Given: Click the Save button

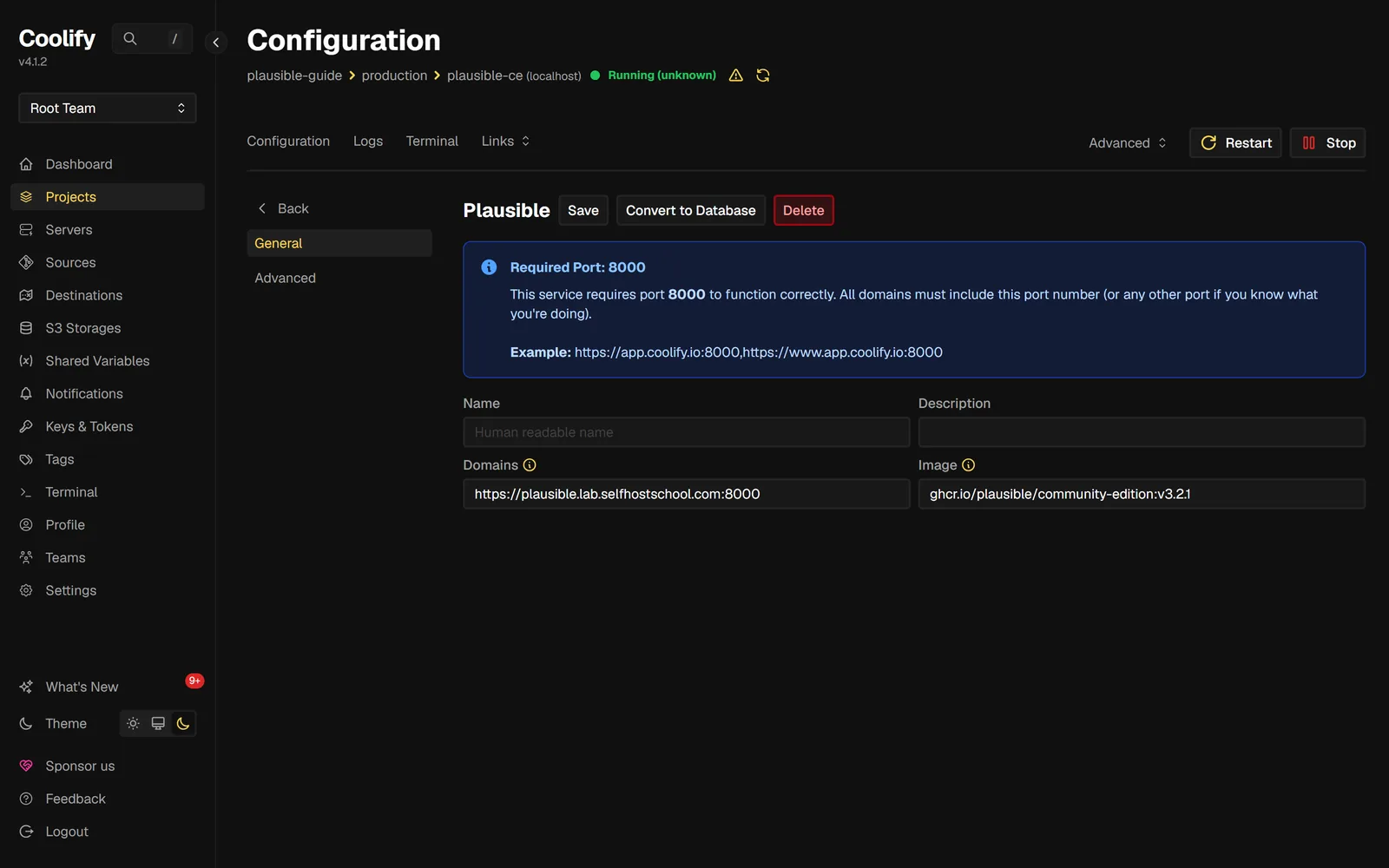Looking at the screenshot, I should point(583,210).
